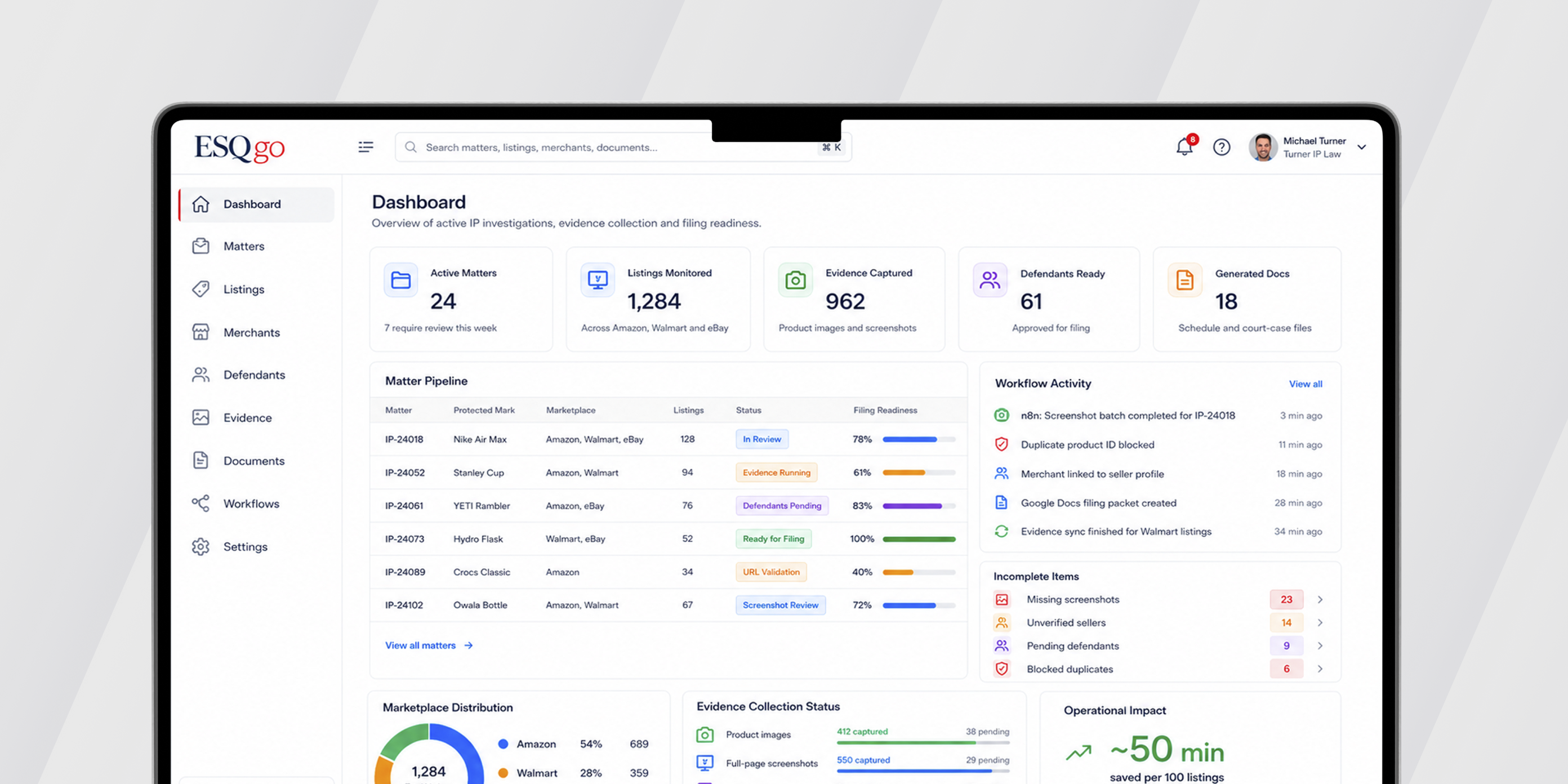Click the blue Amazon legend dot
1568x784 pixels.
click(x=504, y=744)
